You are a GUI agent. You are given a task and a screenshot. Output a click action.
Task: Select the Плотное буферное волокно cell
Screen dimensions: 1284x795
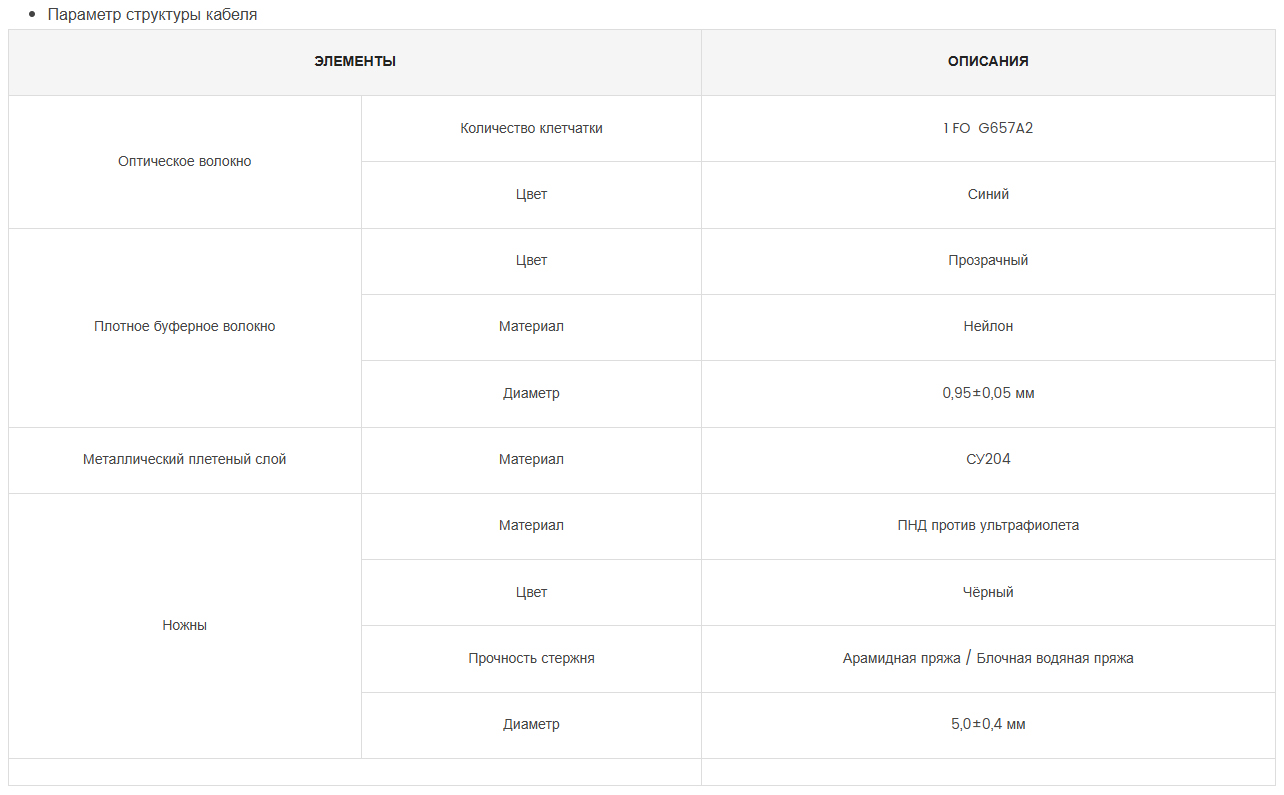(185, 327)
